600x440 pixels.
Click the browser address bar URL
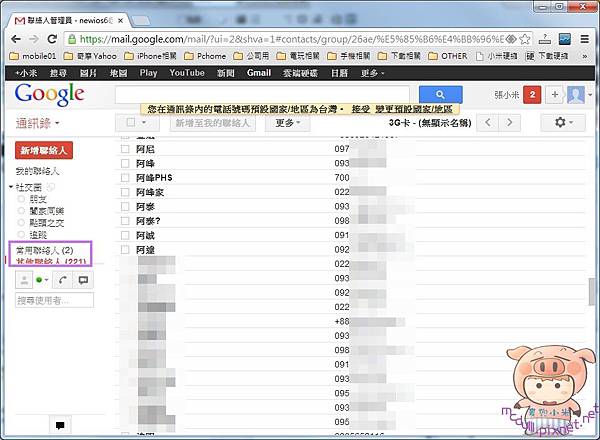292,39
